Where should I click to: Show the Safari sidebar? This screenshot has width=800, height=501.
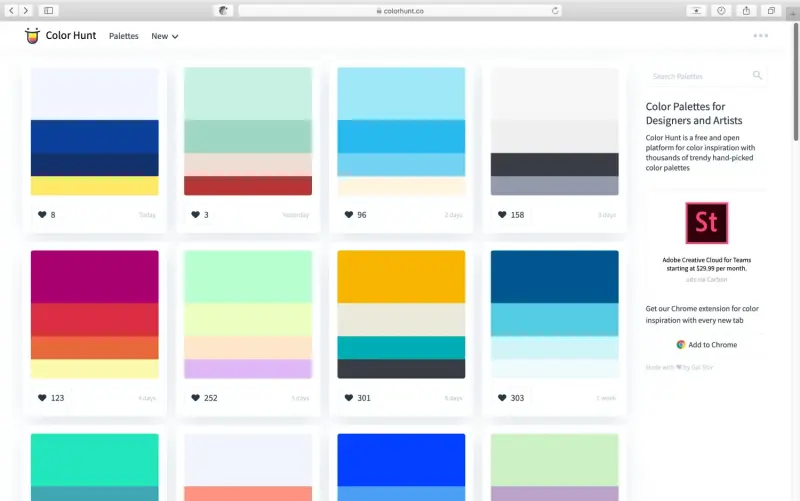tap(48, 10)
